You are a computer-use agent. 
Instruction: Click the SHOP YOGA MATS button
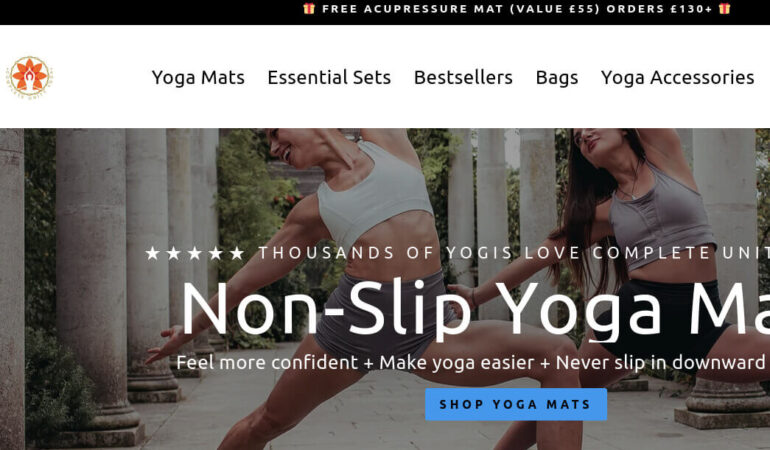(x=516, y=404)
